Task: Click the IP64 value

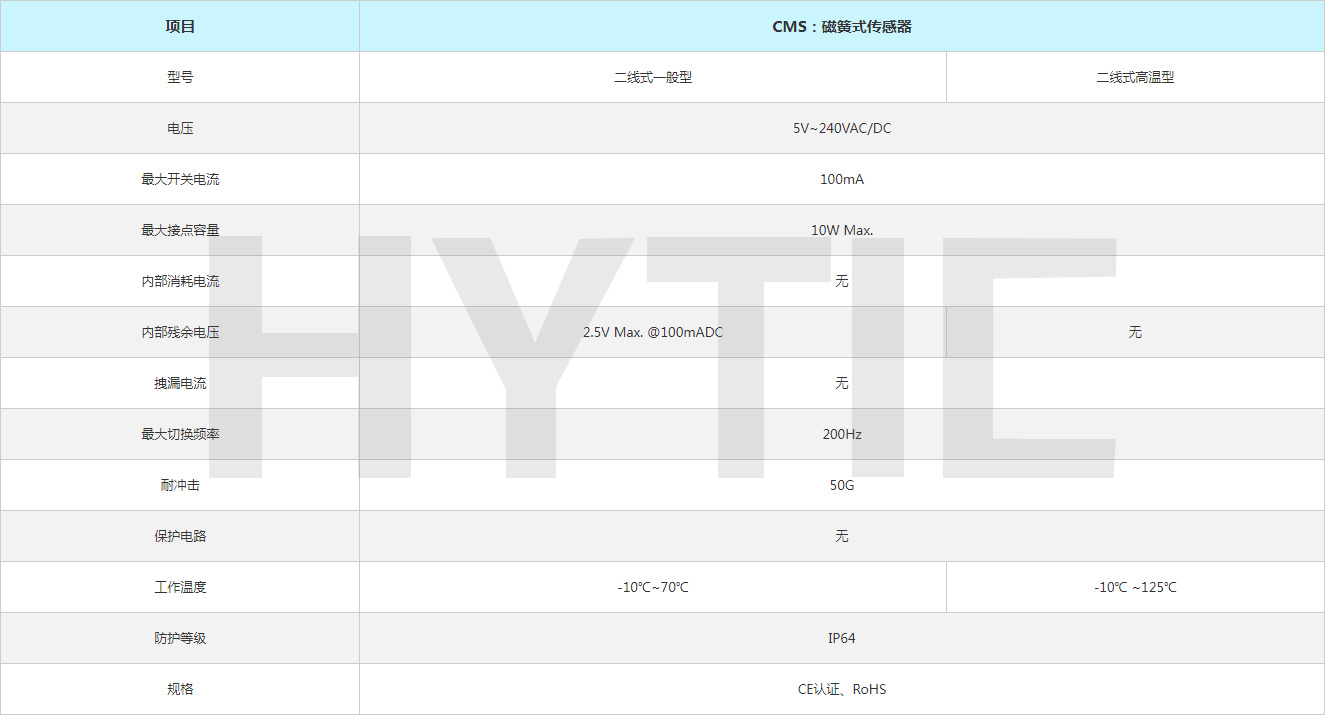Action: (x=842, y=638)
